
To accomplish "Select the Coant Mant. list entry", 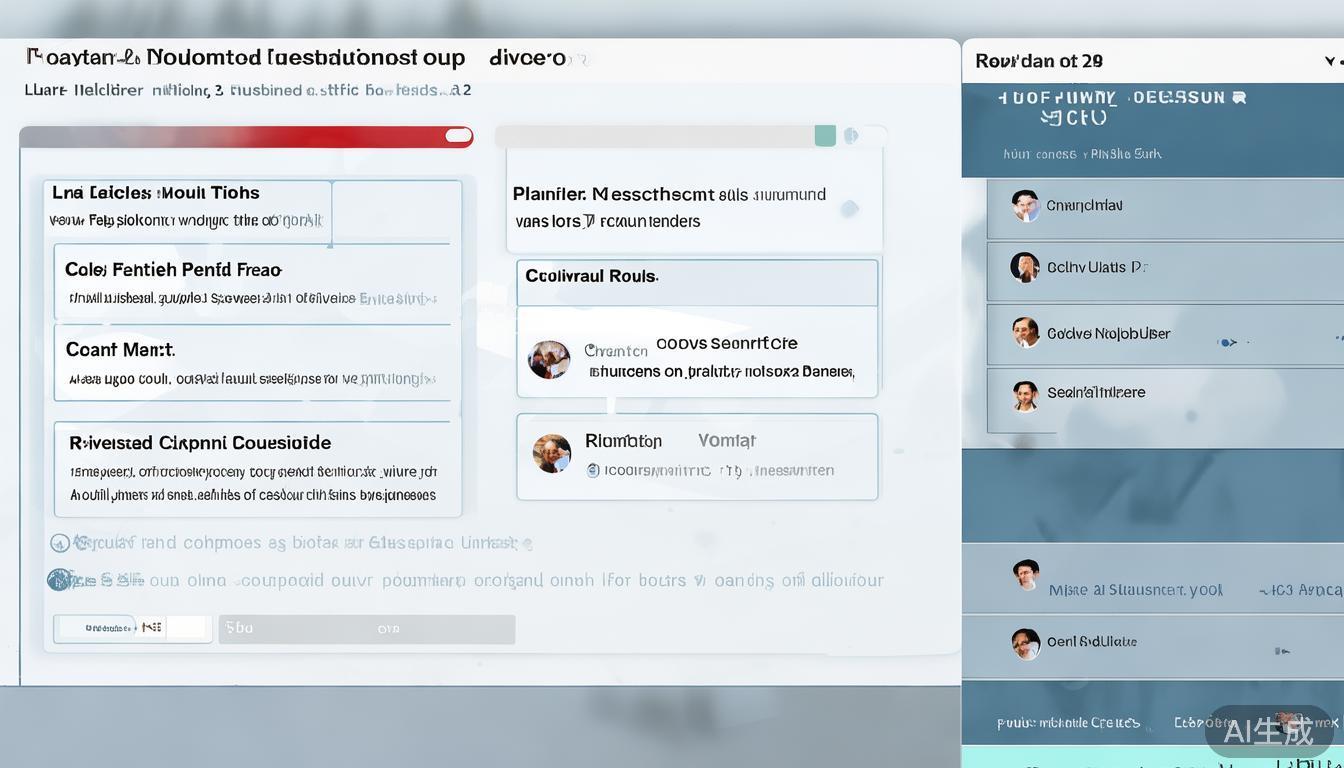I will [252, 362].
